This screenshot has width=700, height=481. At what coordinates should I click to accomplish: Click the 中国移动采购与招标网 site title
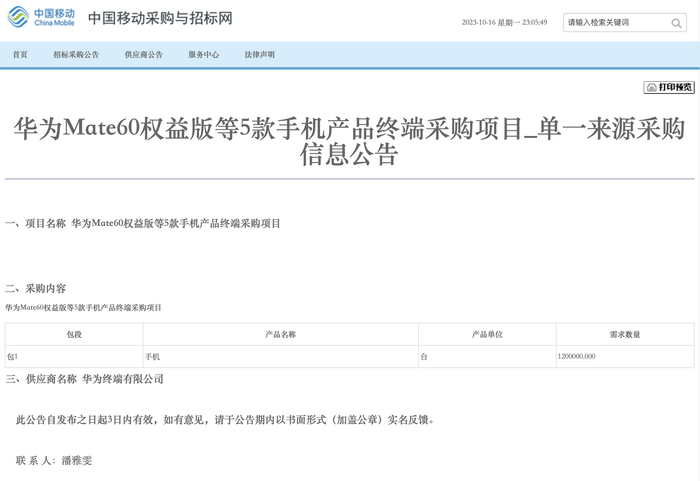[160, 18]
